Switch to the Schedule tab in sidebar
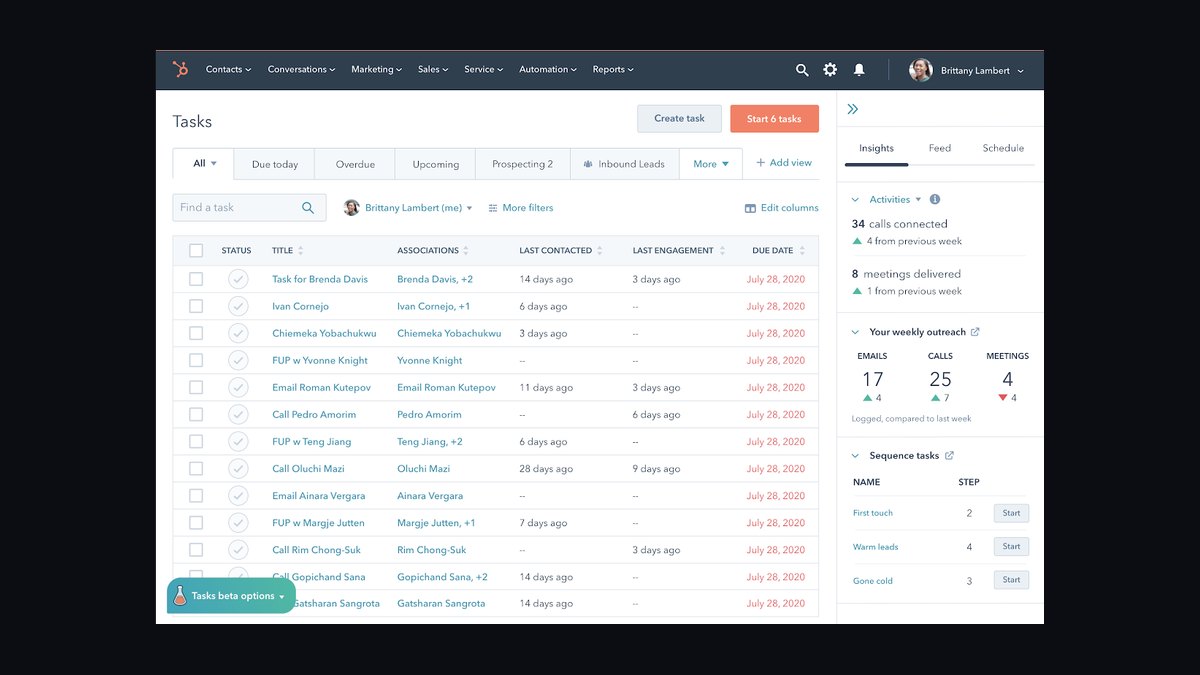This screenshot has width=1200, height=675. tap(1003, 148)
